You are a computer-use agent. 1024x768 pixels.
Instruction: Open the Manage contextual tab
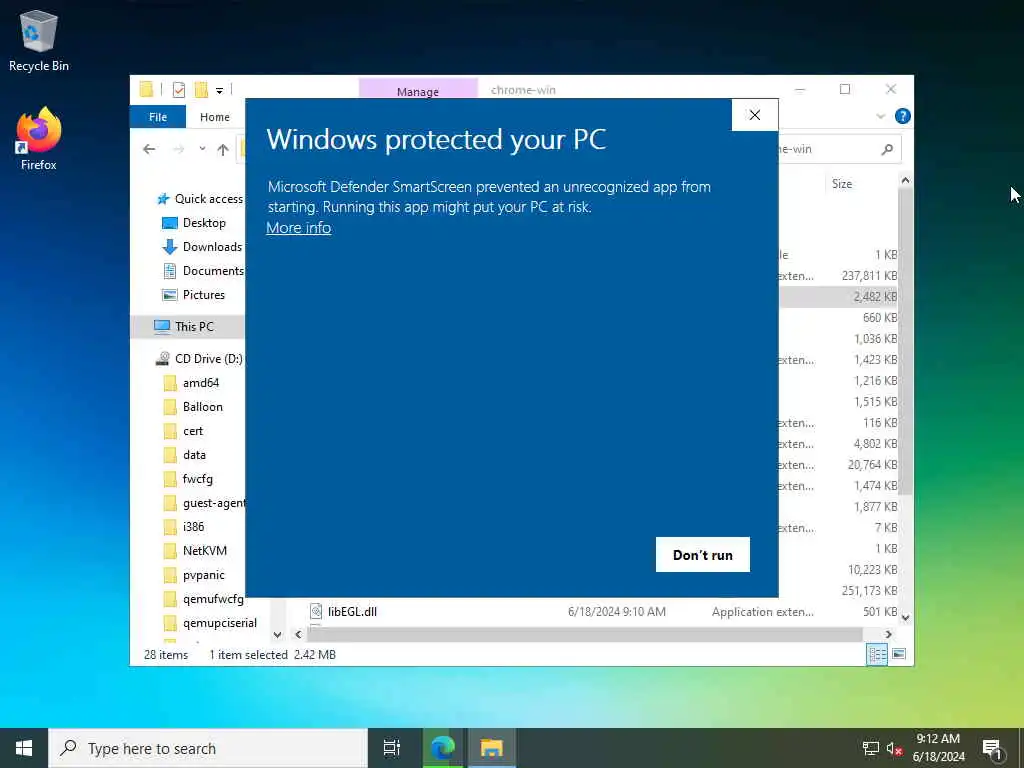[x=418, y=90]
